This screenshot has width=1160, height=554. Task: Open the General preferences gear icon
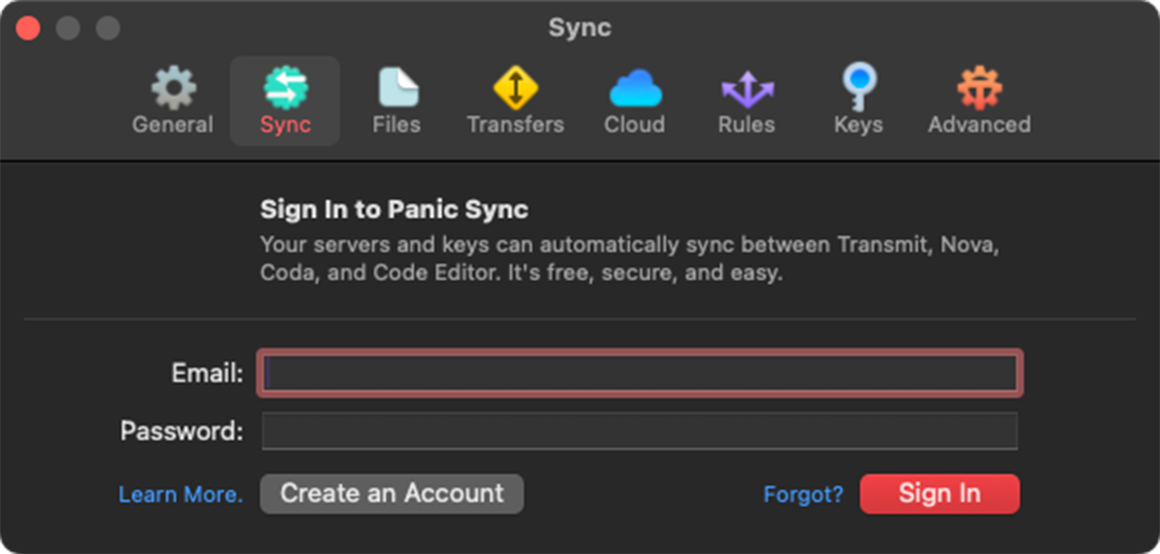click(173, 87)
